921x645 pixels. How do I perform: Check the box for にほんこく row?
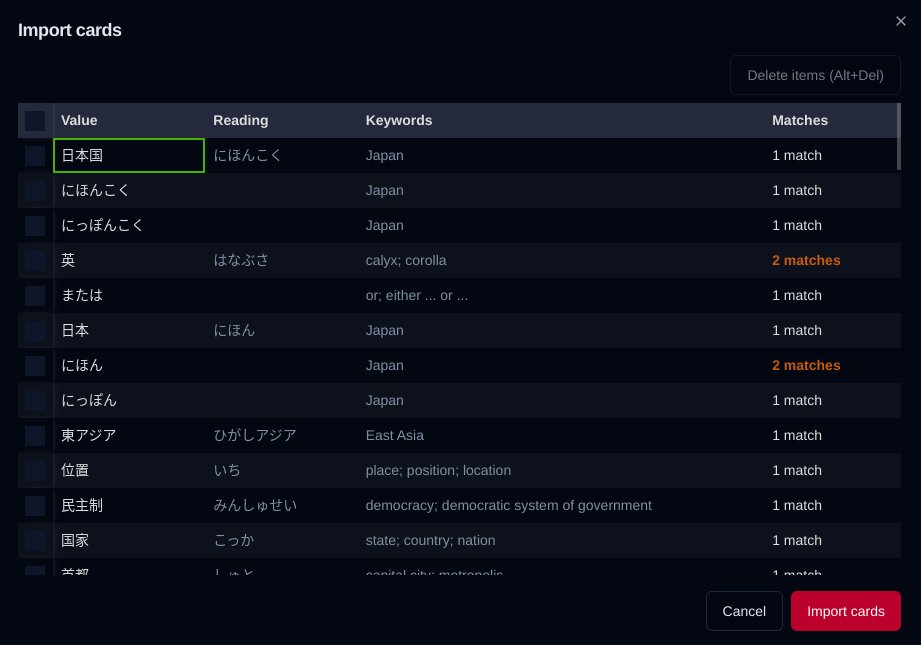coord(35,191)
